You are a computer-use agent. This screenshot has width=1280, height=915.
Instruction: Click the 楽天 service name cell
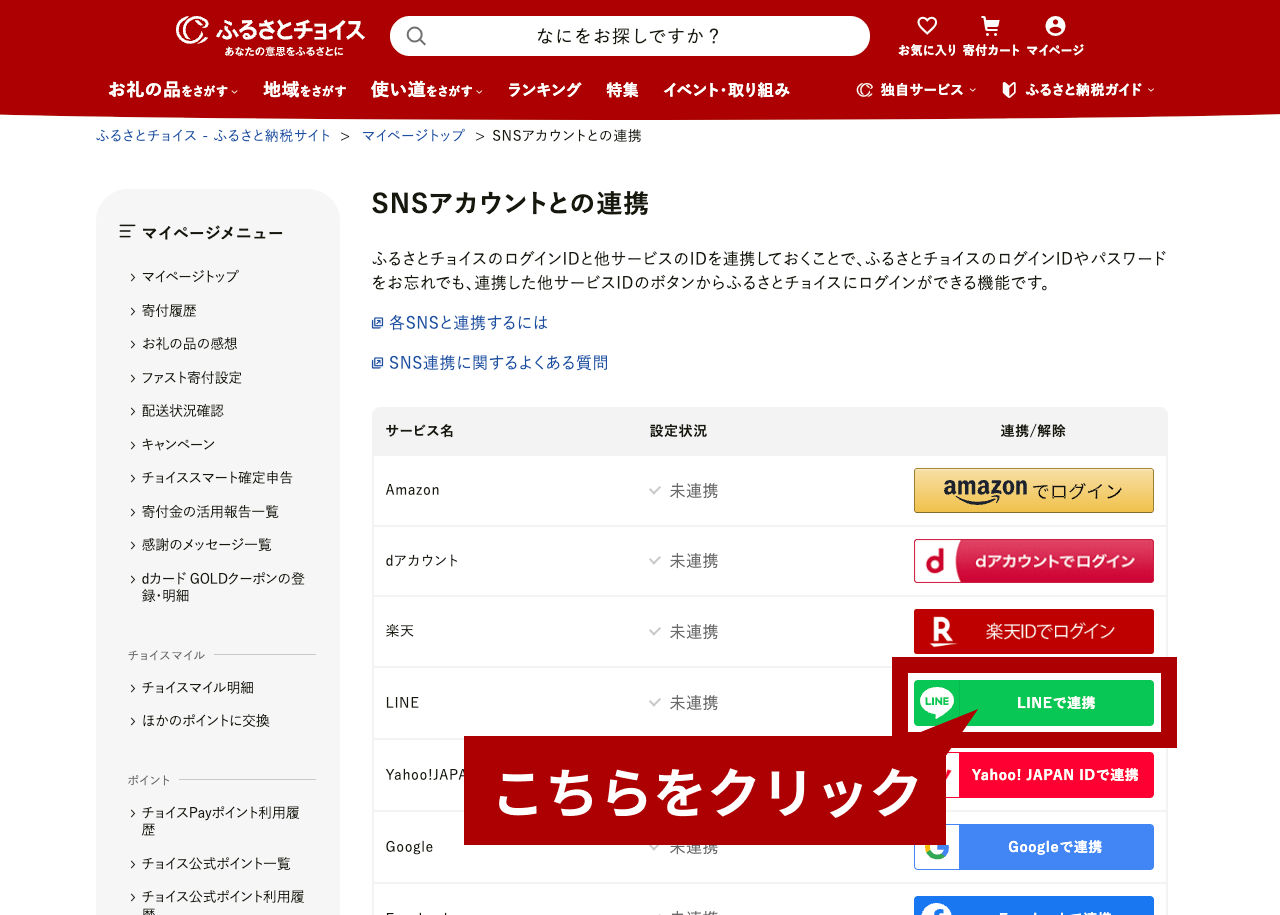click(x=400, y=631)
